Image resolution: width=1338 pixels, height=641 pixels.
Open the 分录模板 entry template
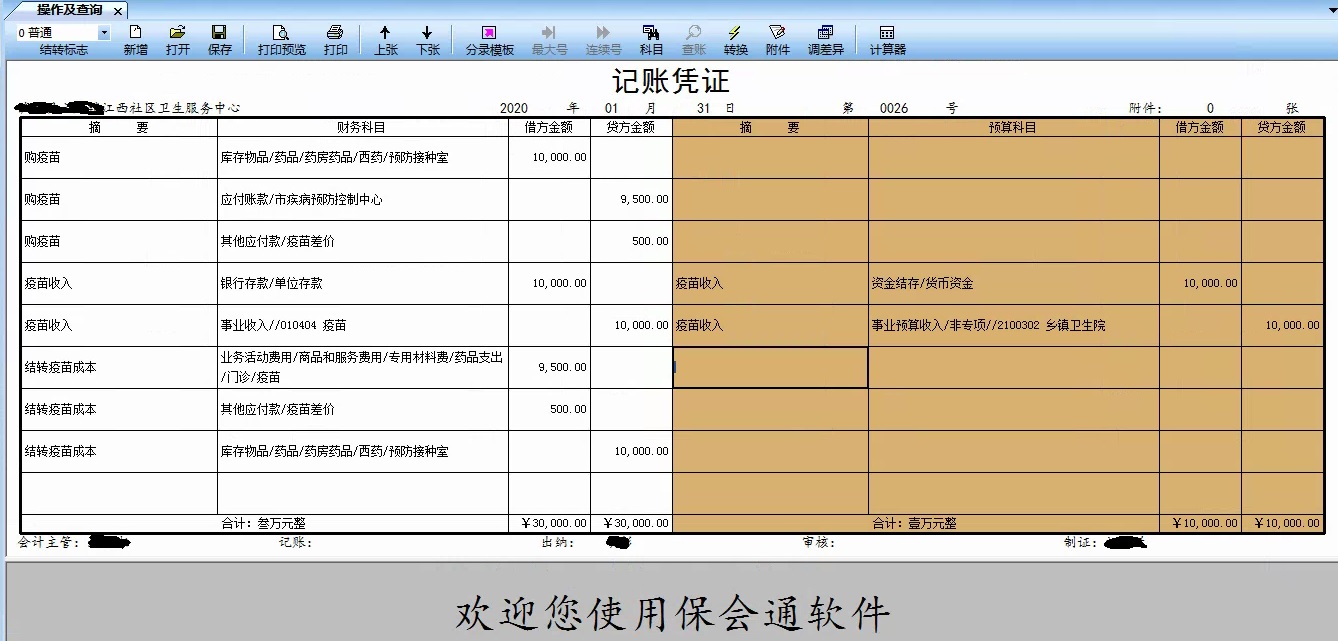[x=489, y=40]
